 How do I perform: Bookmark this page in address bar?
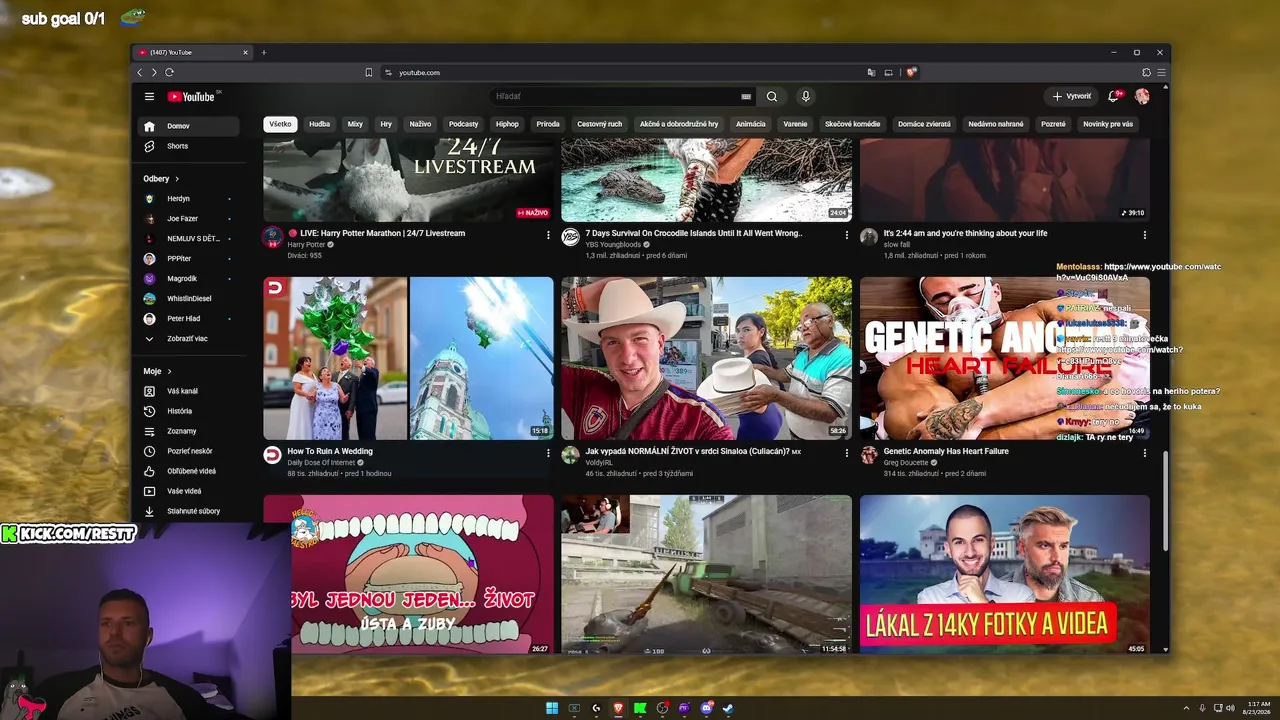(x=369, y=72)
